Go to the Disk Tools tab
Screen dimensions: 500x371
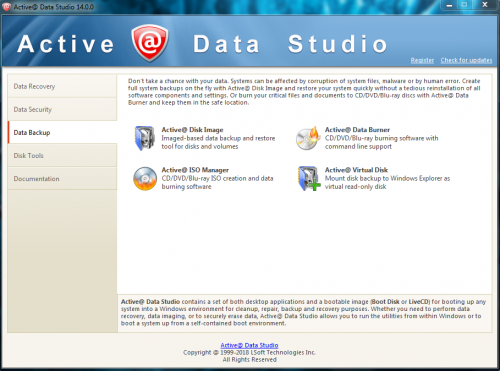[x=62, y=155]
